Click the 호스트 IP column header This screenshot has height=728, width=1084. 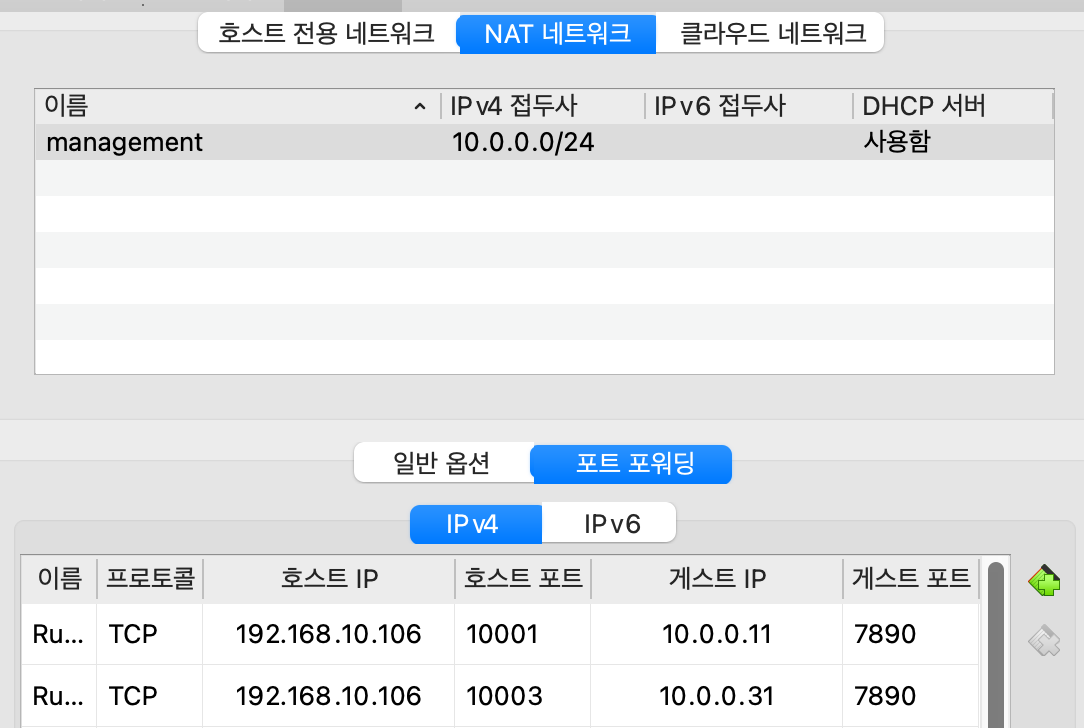329,578
